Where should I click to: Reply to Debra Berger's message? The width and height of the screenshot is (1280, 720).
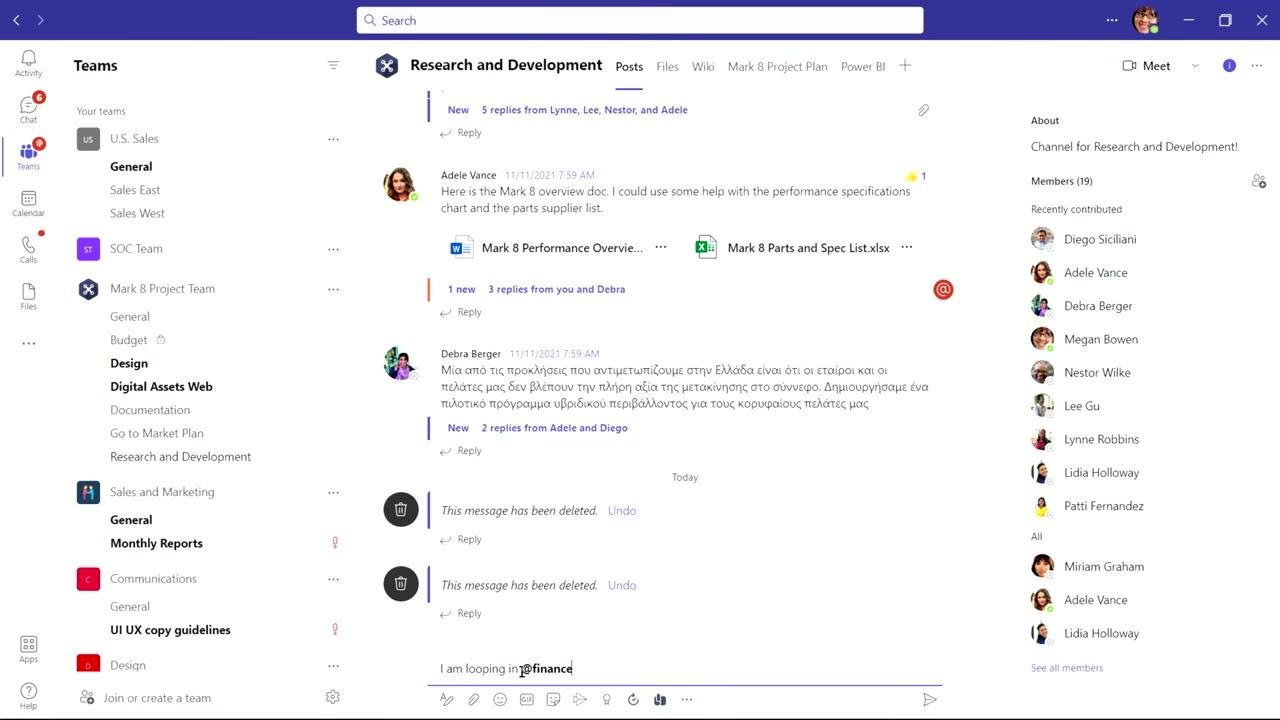pyautogui.click(x=461, y=451)
